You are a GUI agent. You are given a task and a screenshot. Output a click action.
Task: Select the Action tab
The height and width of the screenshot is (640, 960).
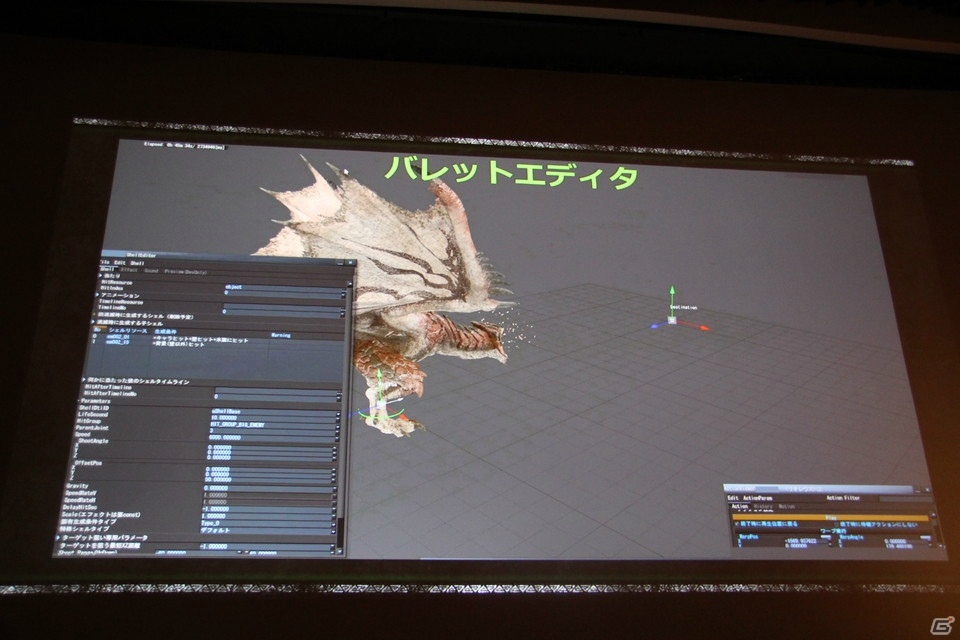click(740, 506)
